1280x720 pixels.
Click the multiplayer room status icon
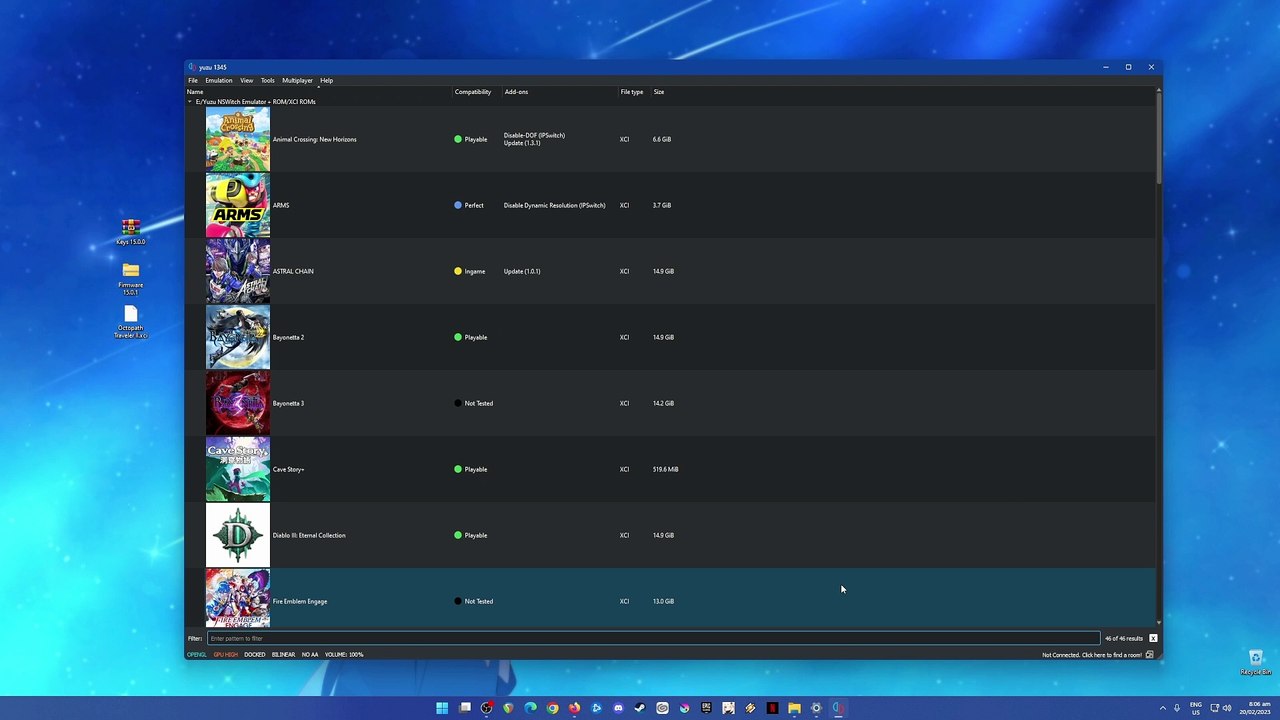(1150, 655)
